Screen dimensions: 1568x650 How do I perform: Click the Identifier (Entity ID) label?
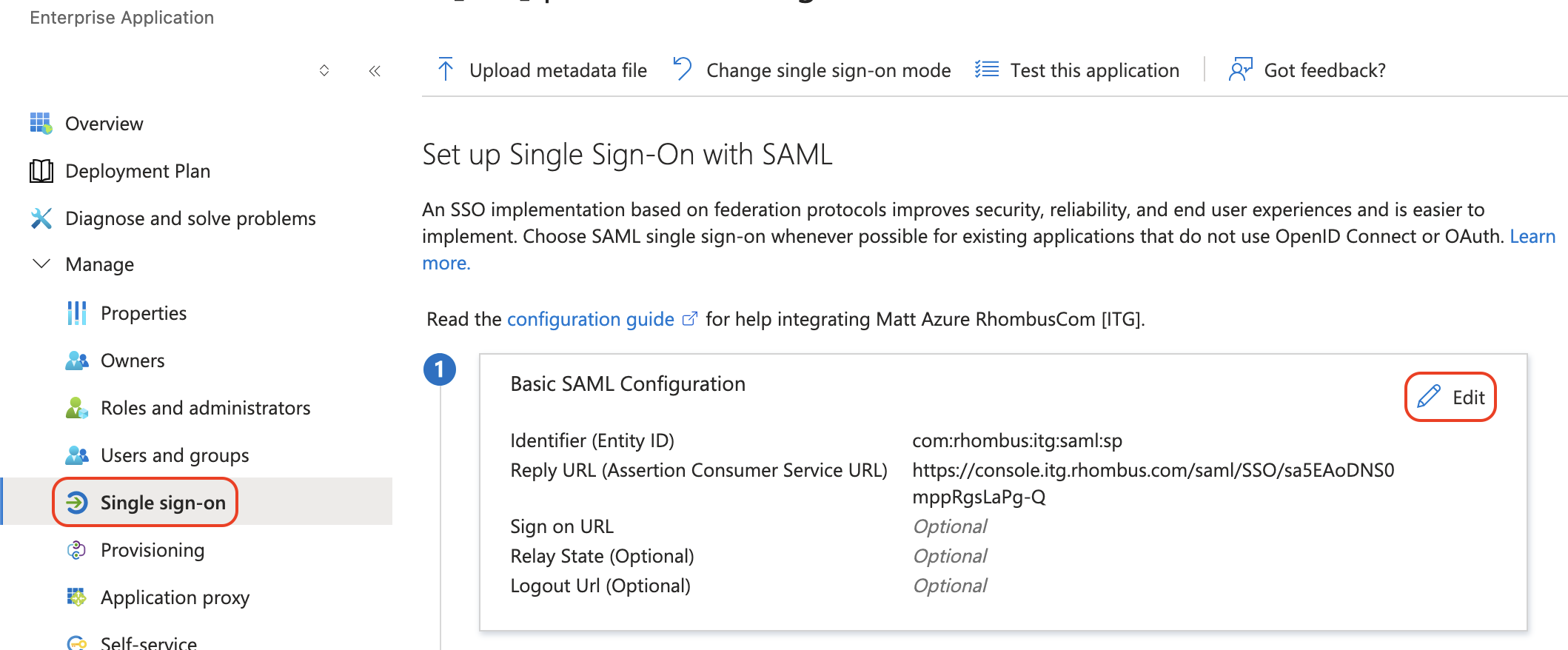[592, 440]
